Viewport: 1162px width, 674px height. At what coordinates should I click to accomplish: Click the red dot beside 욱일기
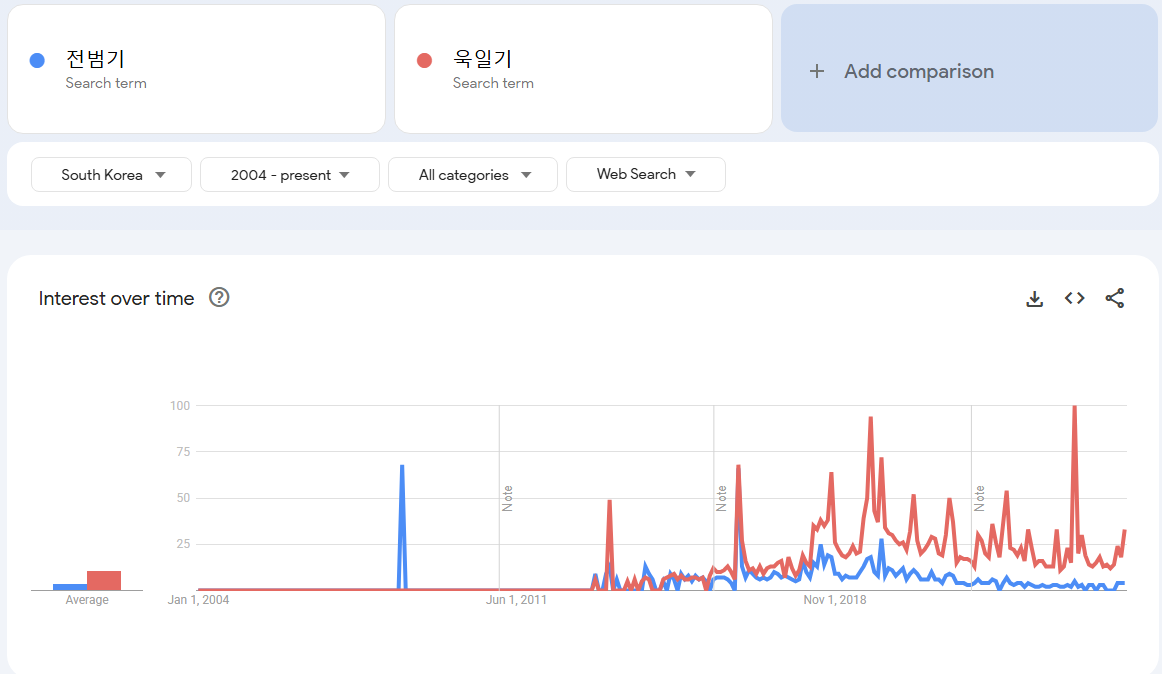coord(424,60)
